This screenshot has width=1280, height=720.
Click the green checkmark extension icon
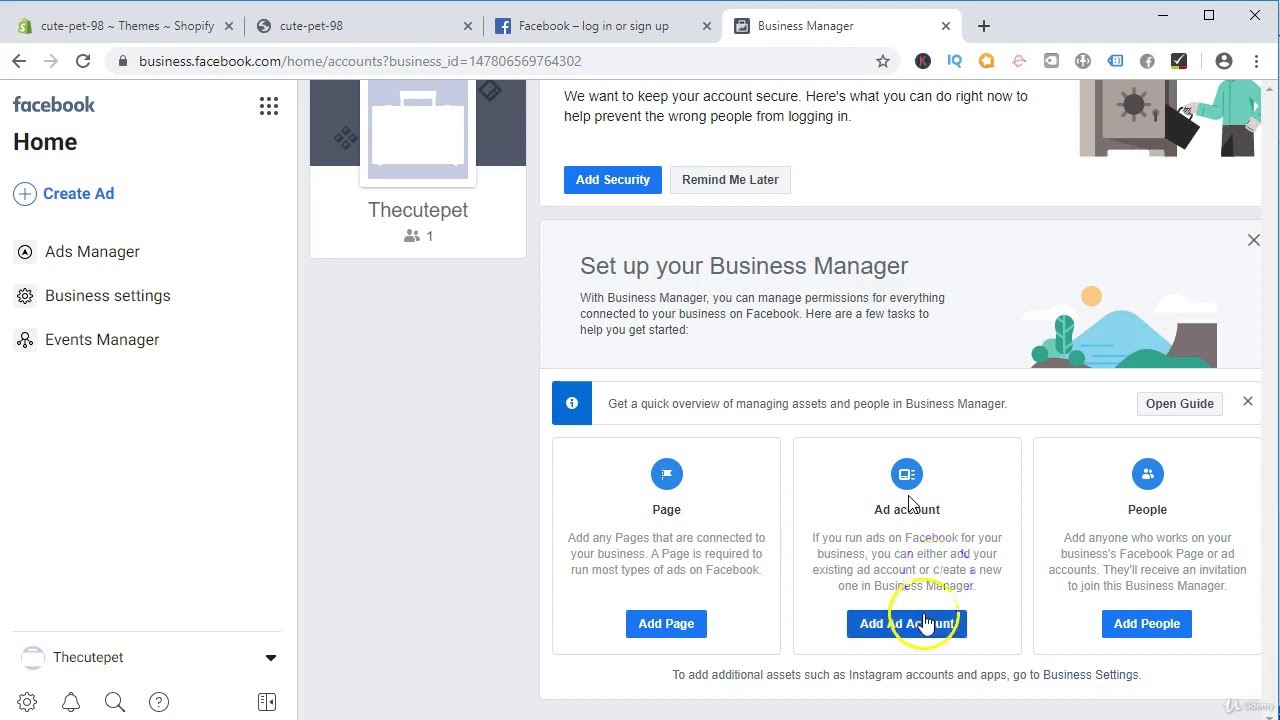(x=1179, y=61)
